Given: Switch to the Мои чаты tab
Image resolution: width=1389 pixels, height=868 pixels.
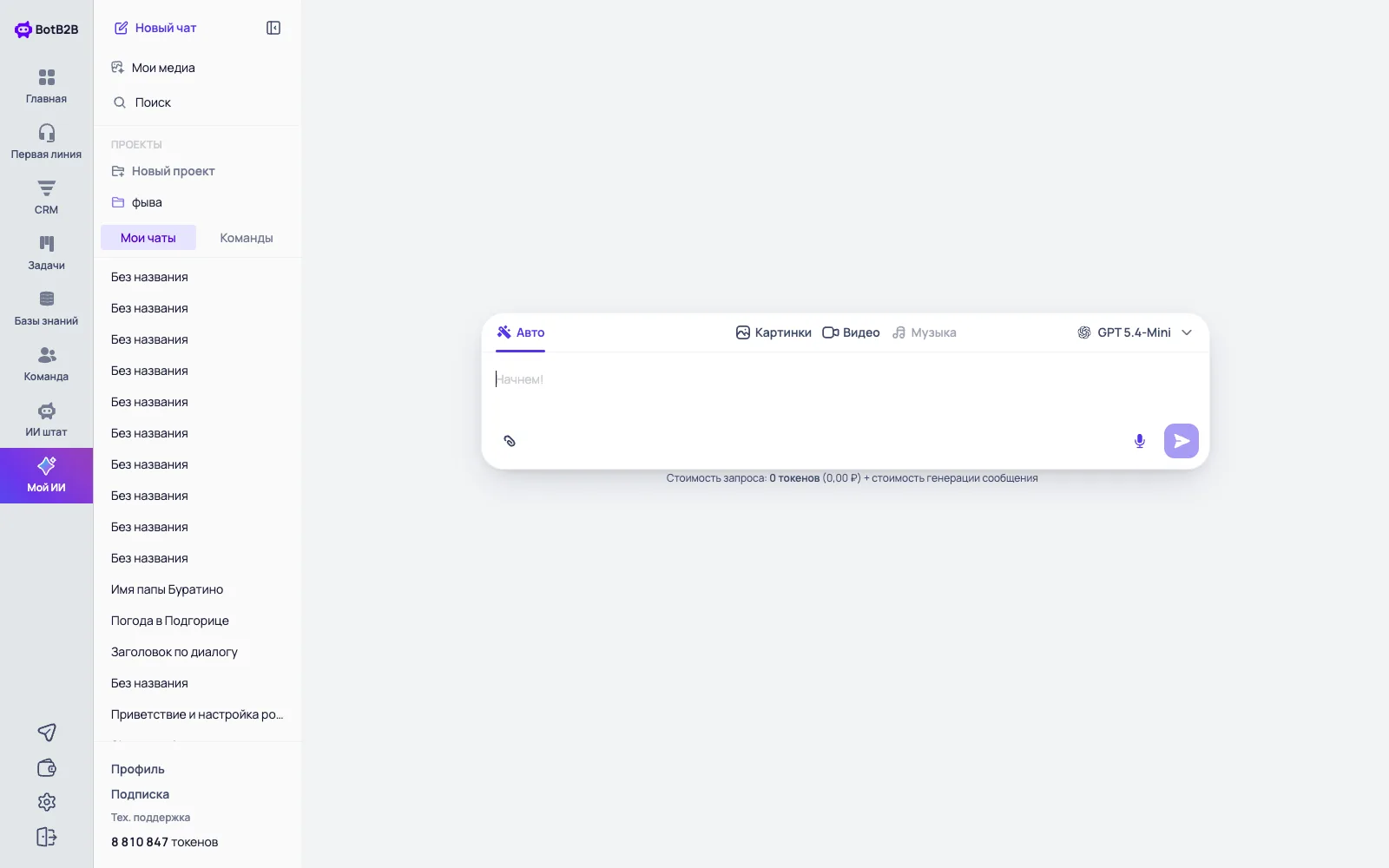Looking at the screenshot, I should click(x=148, y=238).
